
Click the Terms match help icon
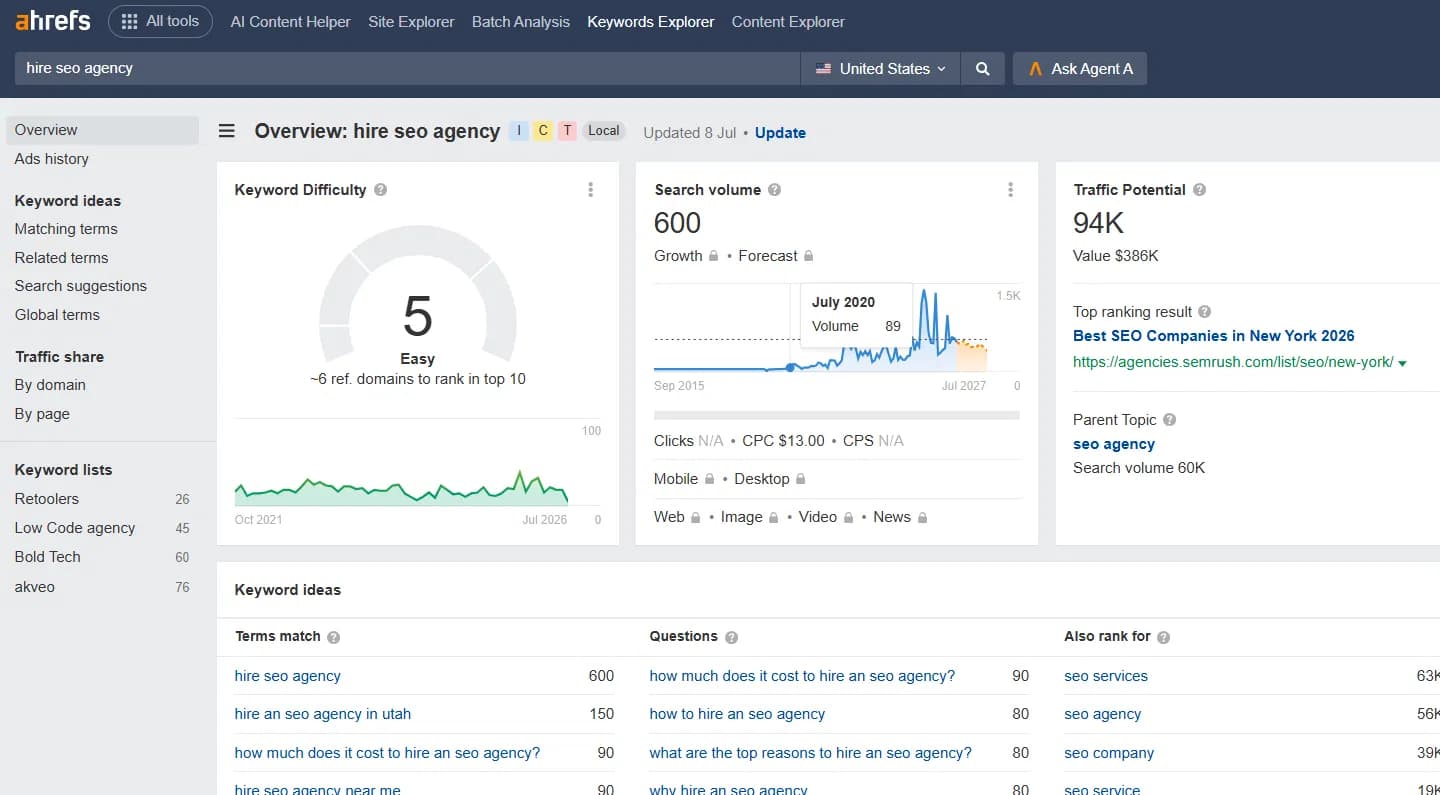pos(334,637)
